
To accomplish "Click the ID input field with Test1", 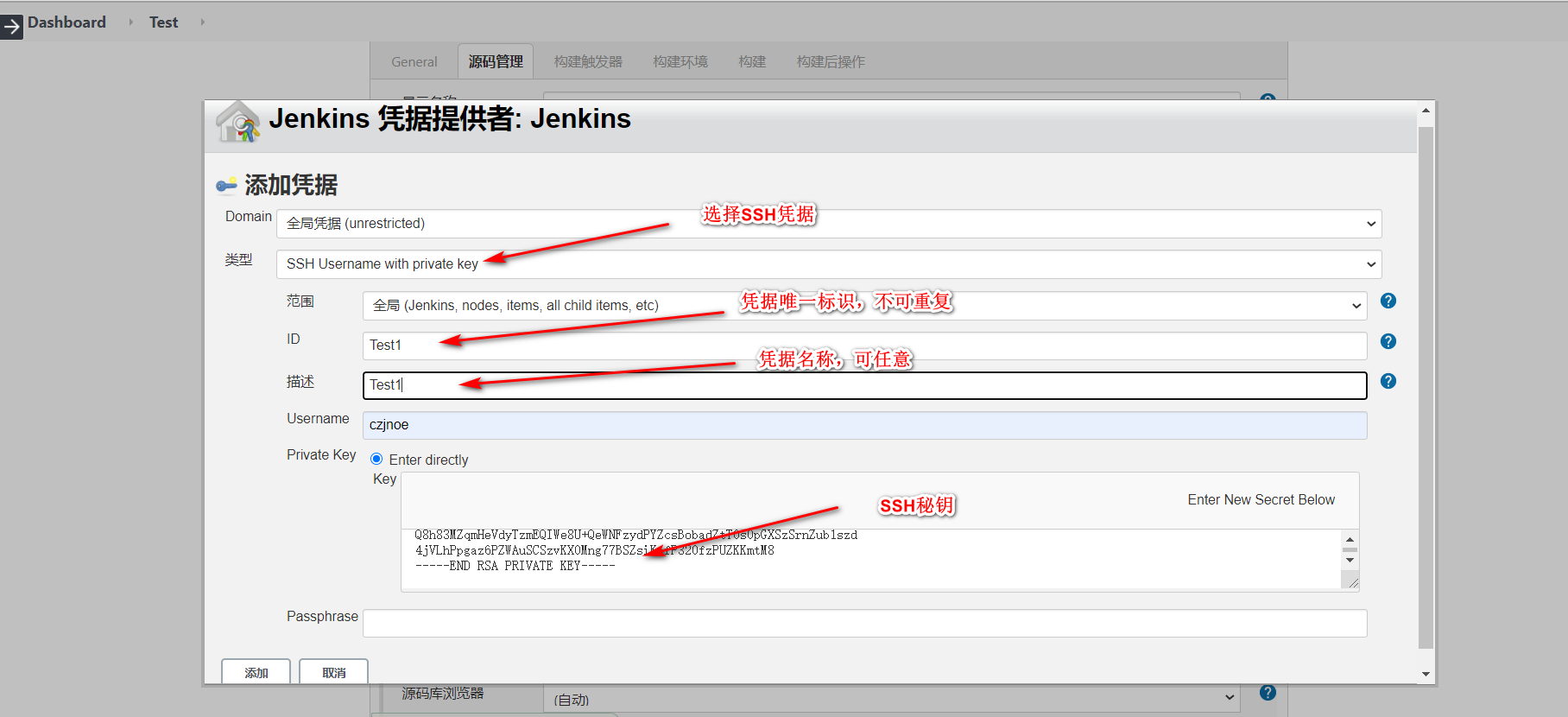I will (x=865, y=346).
